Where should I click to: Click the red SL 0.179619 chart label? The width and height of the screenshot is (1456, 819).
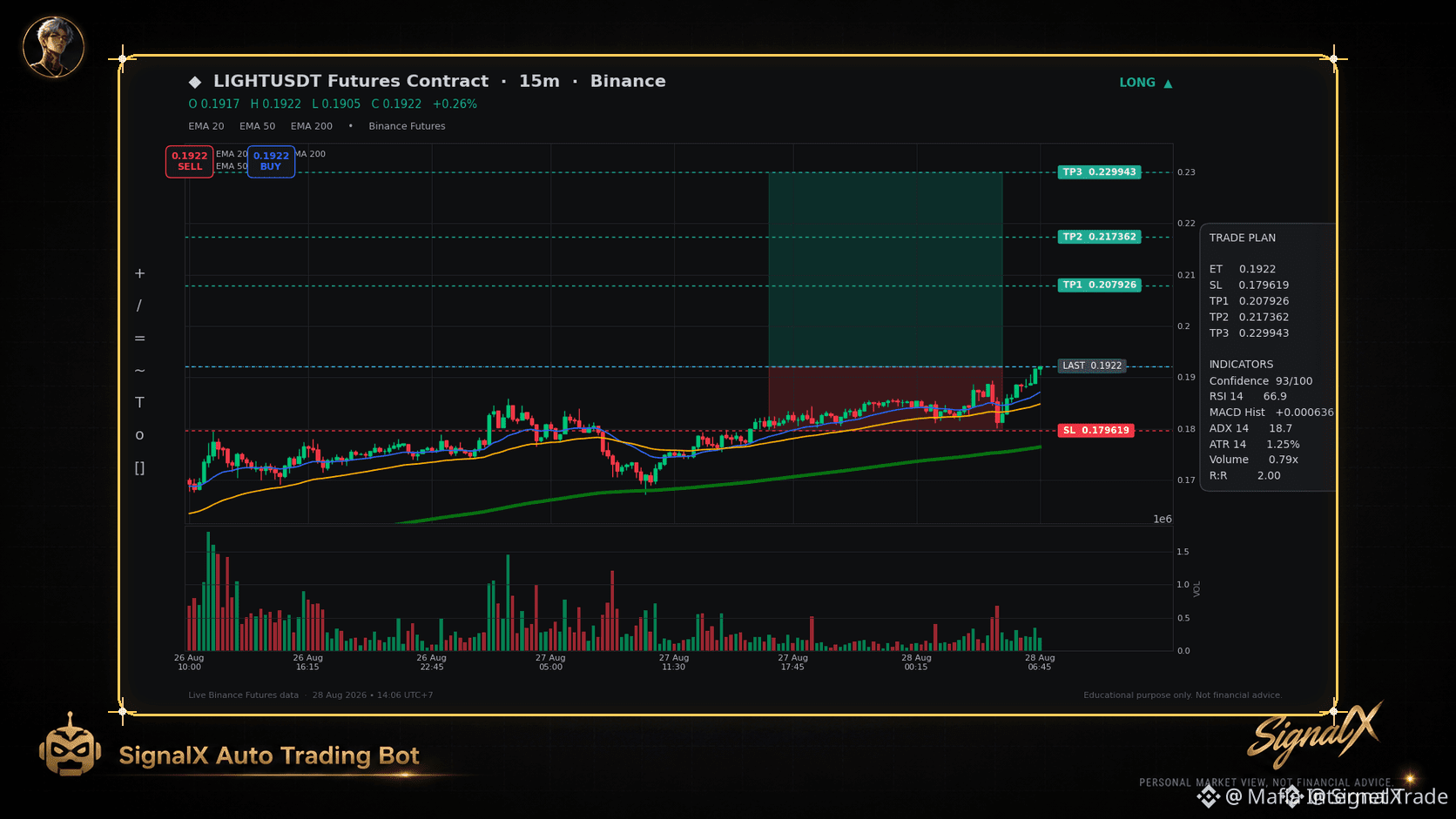pyautogui.click(x=1095, y=430)
